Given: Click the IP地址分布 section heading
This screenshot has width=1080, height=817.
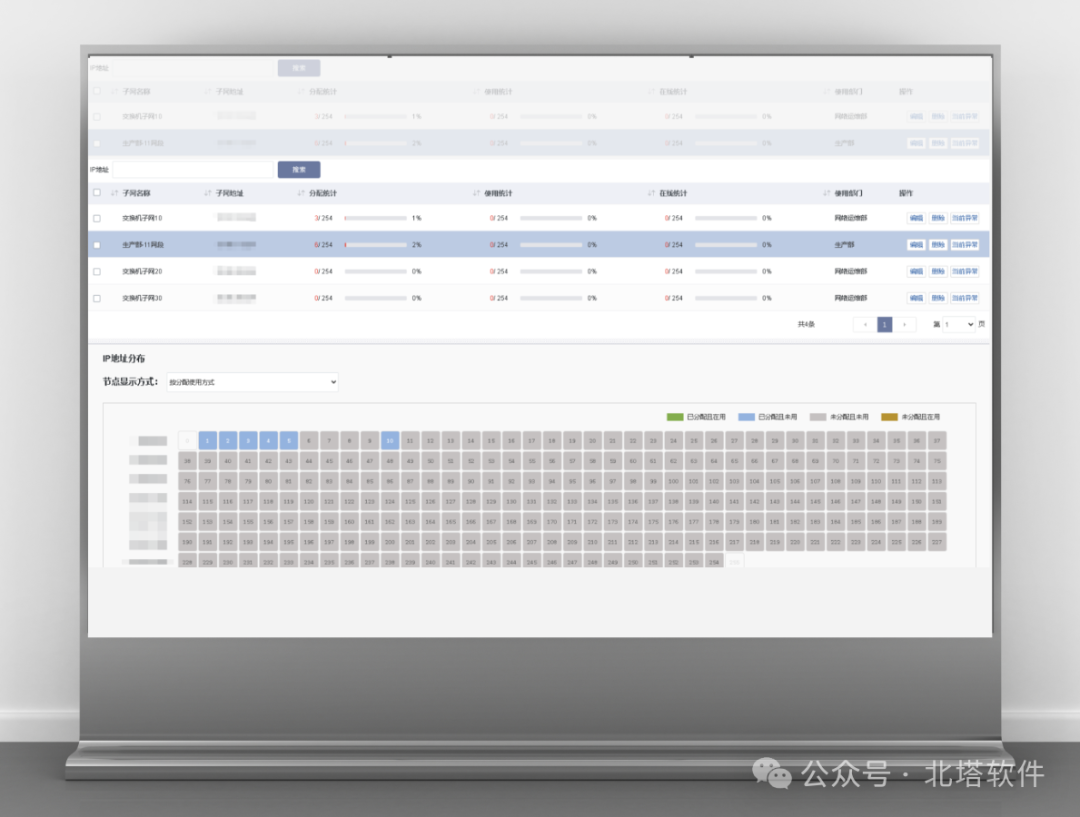Looking at the screenshot, I should 124,359.
